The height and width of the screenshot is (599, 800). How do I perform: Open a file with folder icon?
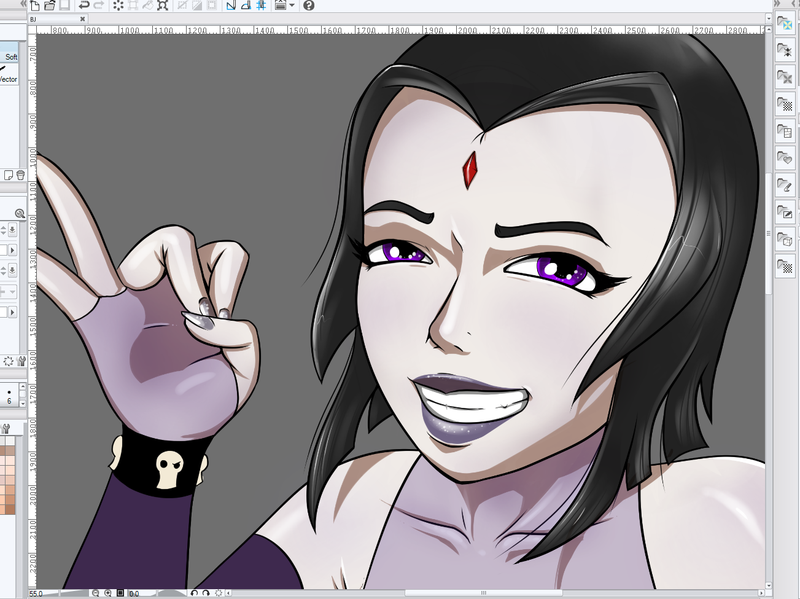49,6
